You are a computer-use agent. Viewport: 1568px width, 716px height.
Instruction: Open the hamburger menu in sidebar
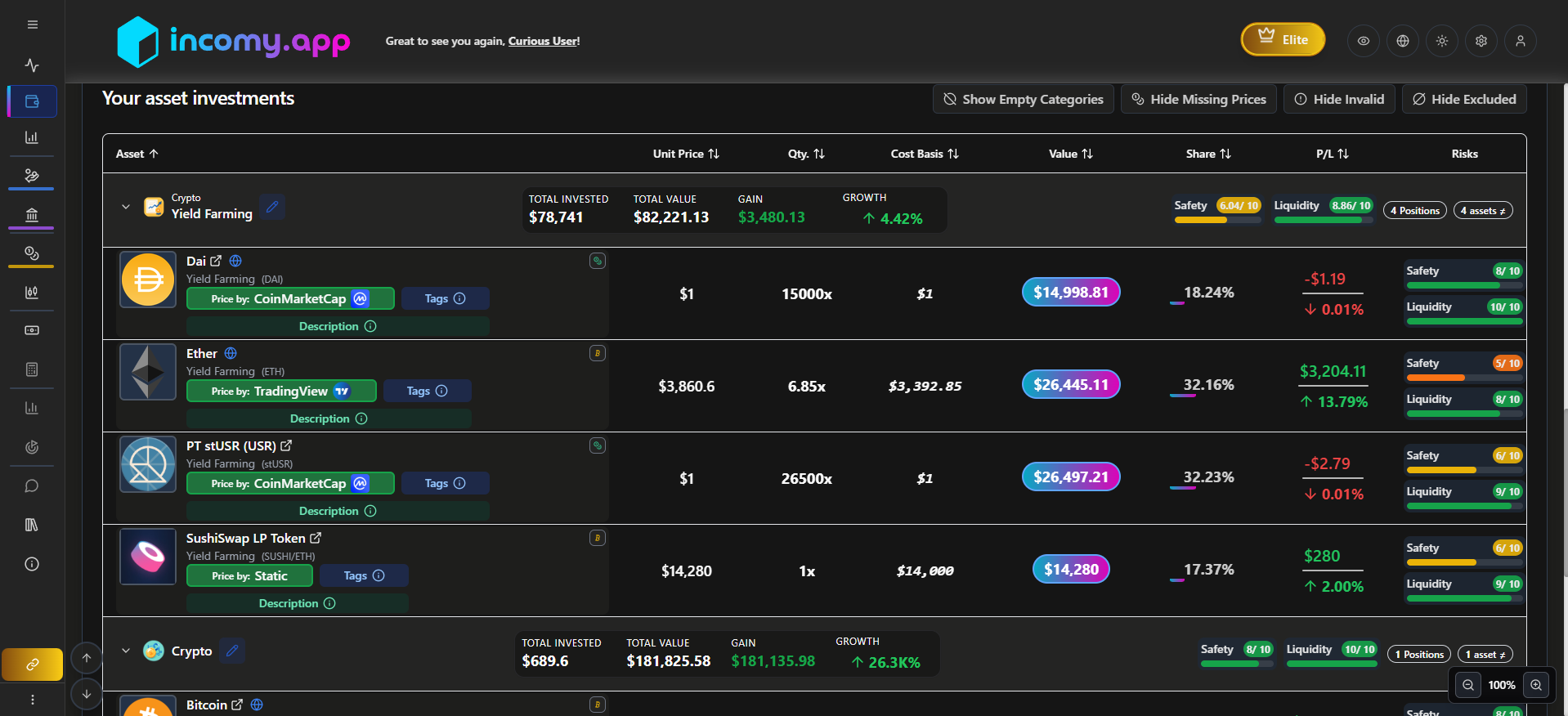coord(32,25)
